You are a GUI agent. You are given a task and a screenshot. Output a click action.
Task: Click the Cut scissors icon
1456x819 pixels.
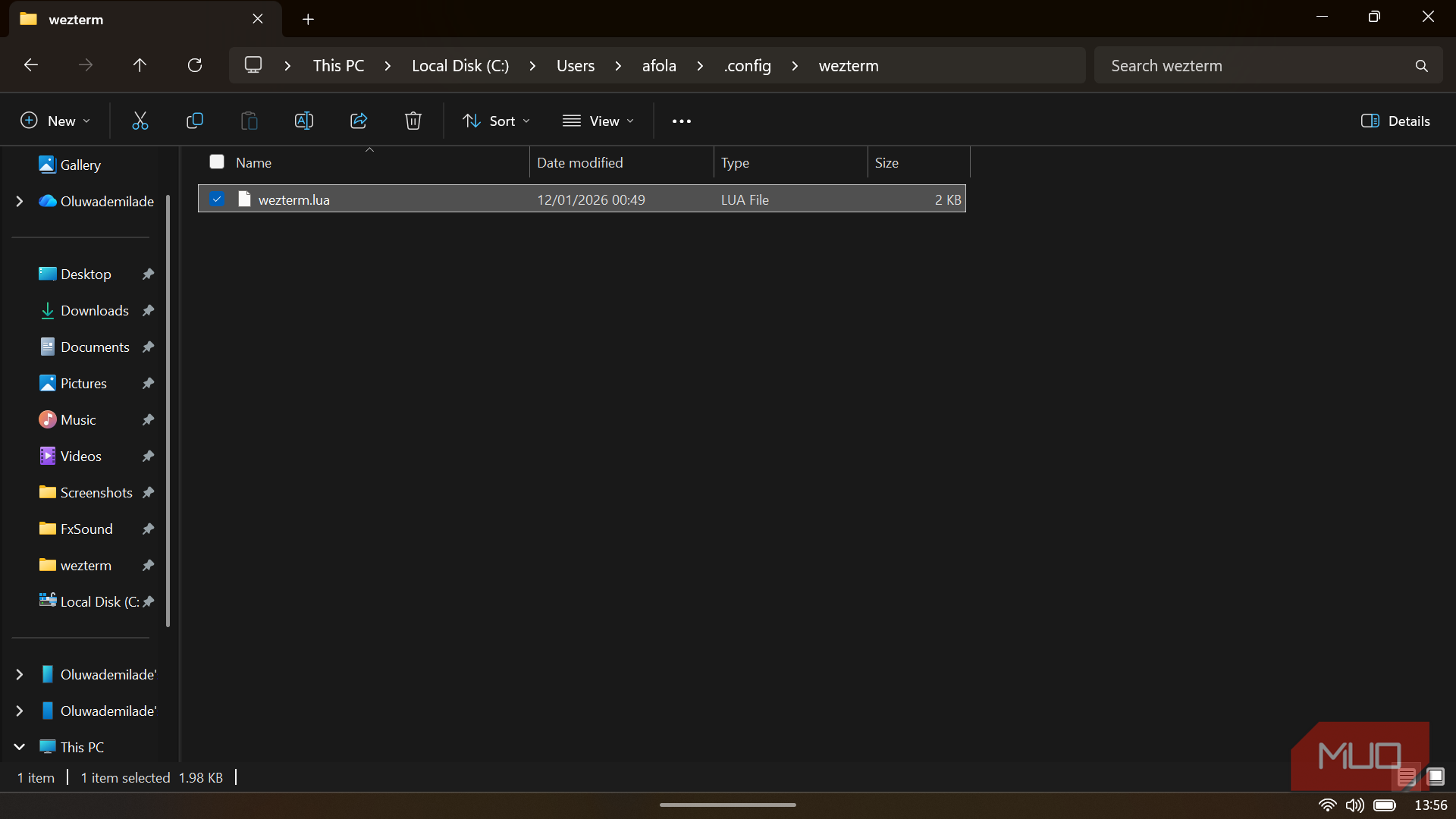pos(140,121)
